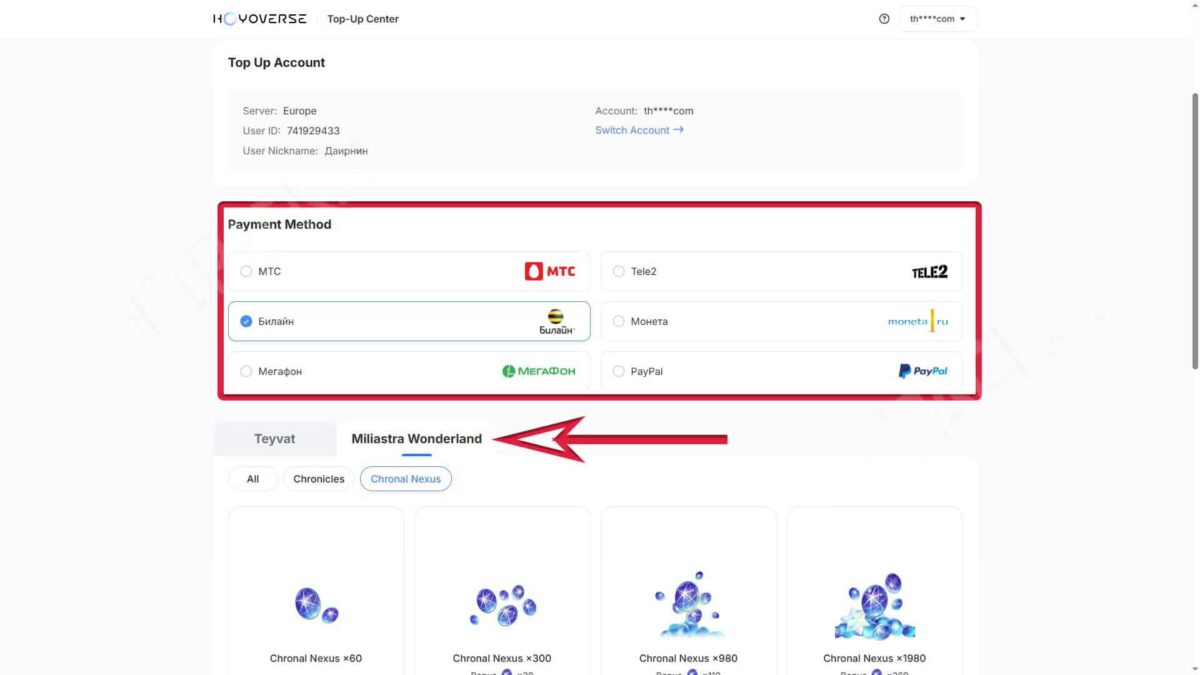The height and width of the screenshot is (675, 1200).
Task: Select the Tele2 payment radio button
Action: pyautogui.click(x=619, y=271)
